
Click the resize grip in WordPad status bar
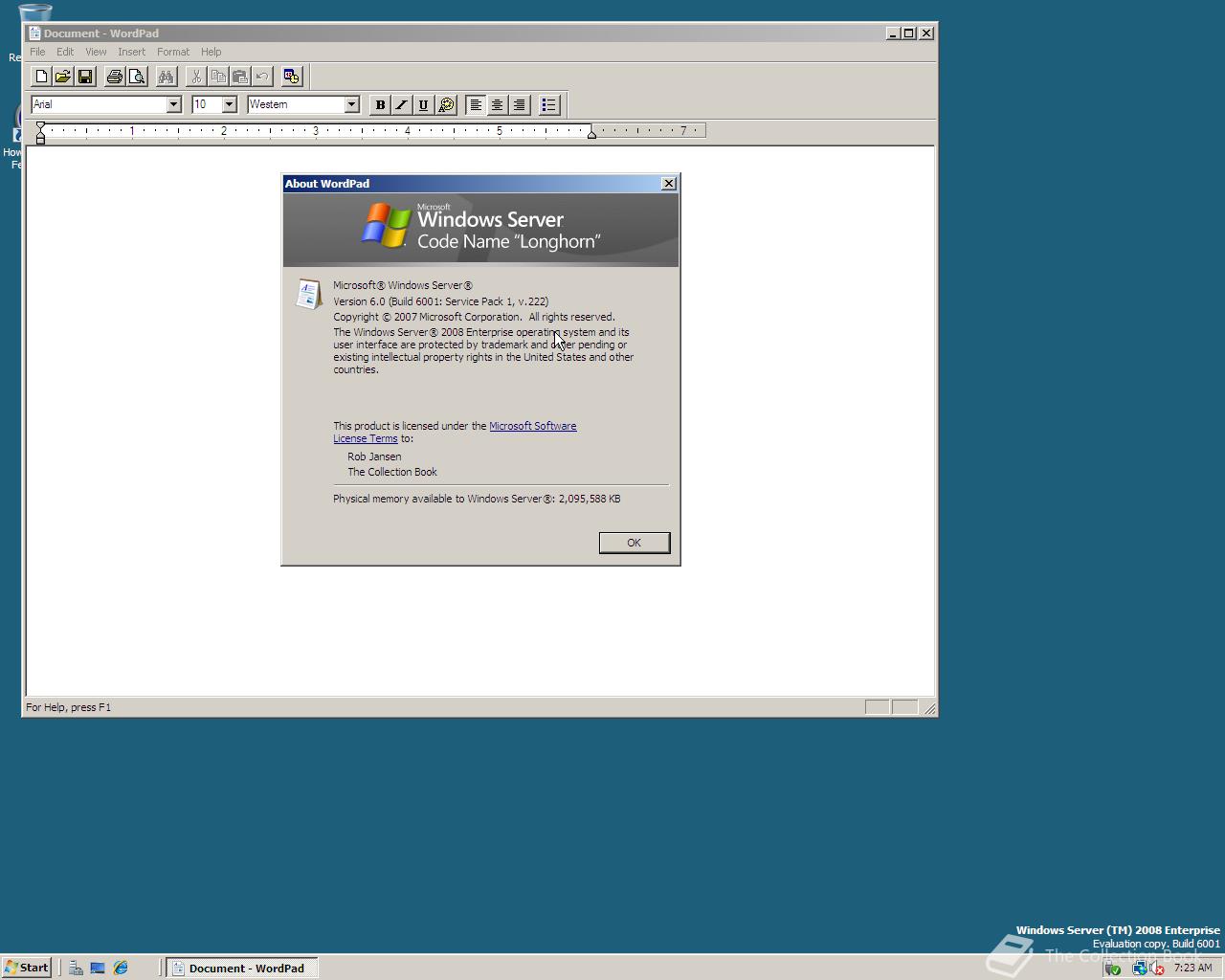click(929, 708)
